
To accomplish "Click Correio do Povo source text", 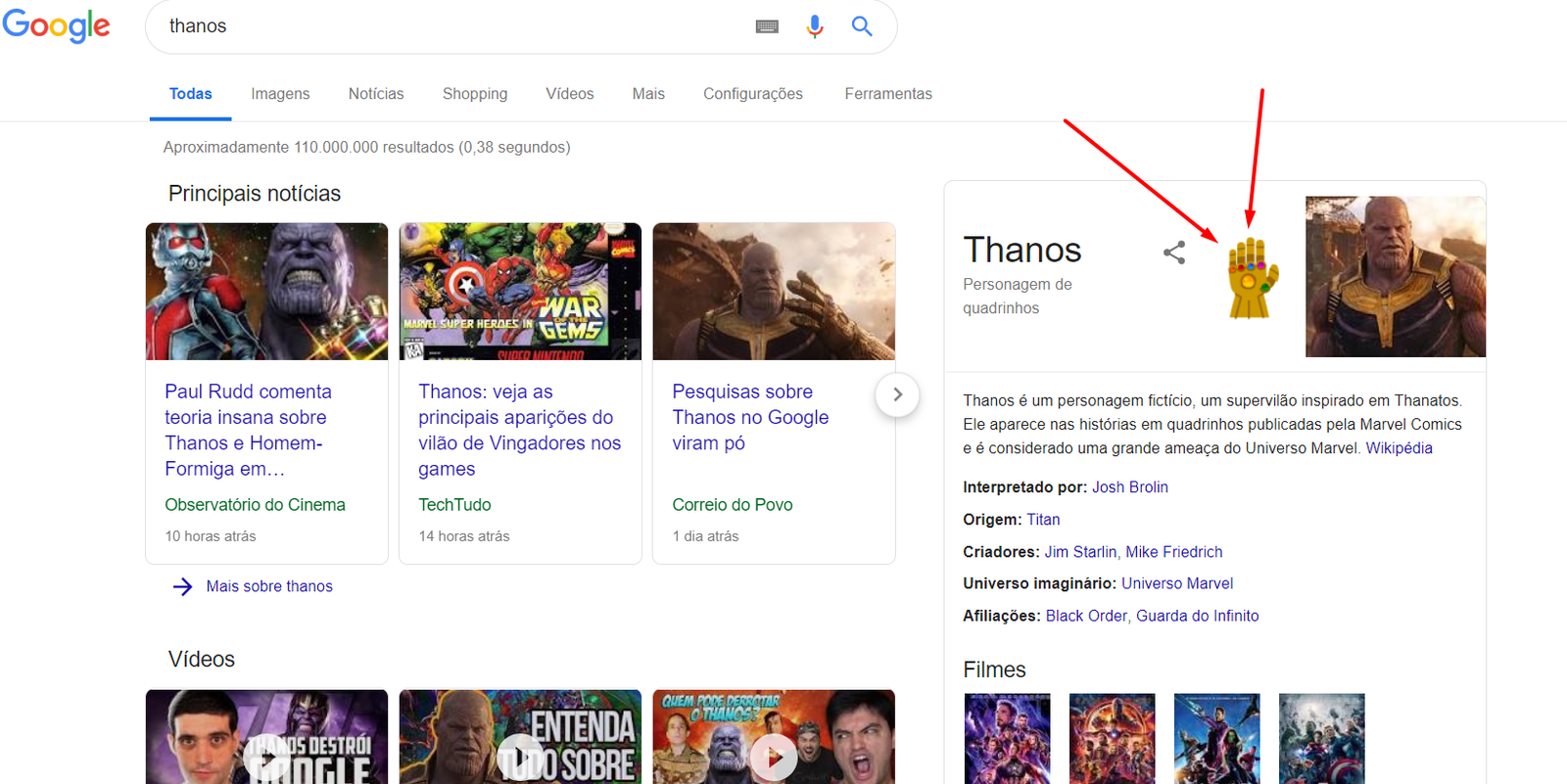I will (733, 505).
